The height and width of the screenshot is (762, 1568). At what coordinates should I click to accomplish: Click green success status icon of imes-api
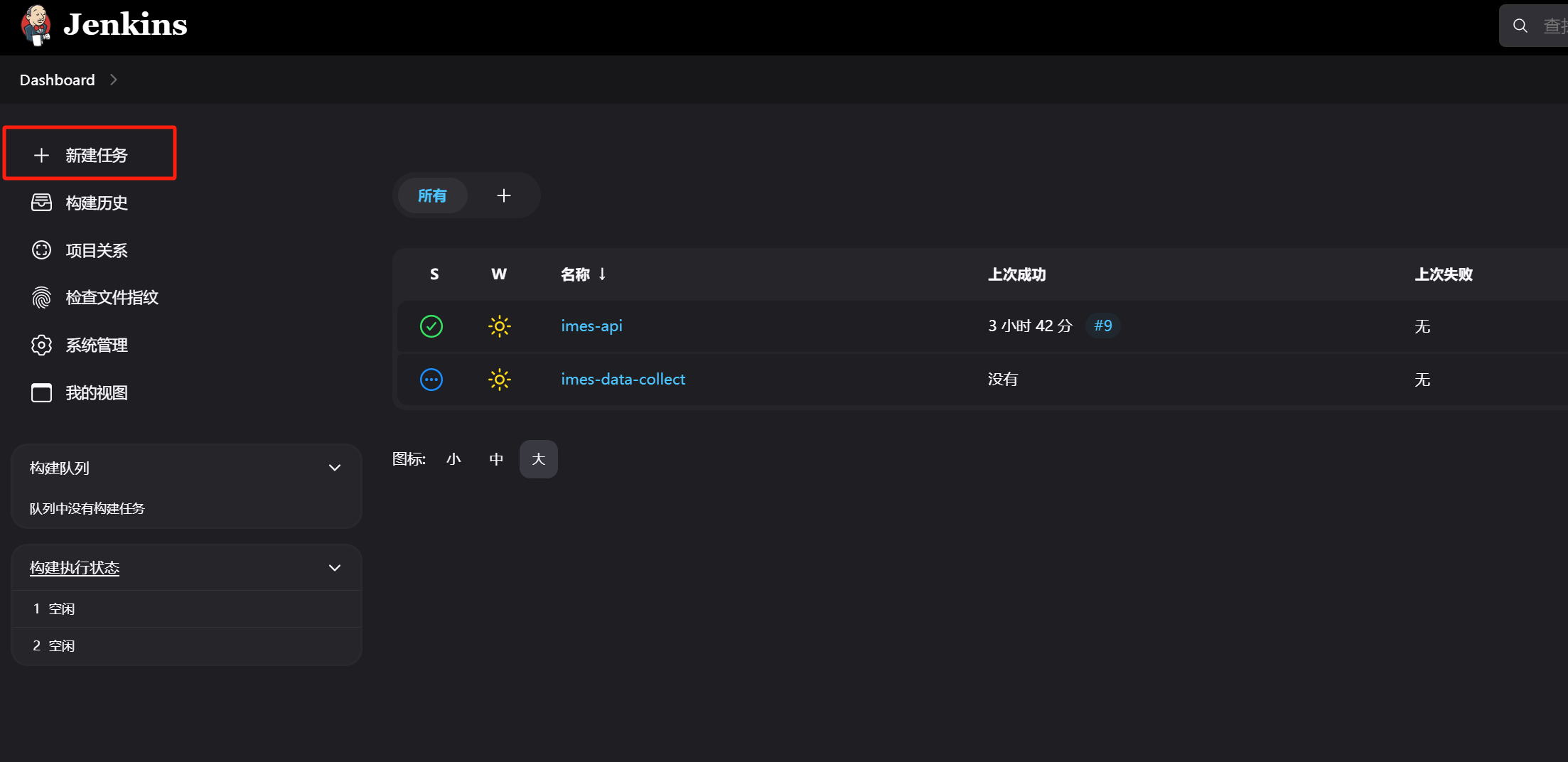[x=431, y=326]
